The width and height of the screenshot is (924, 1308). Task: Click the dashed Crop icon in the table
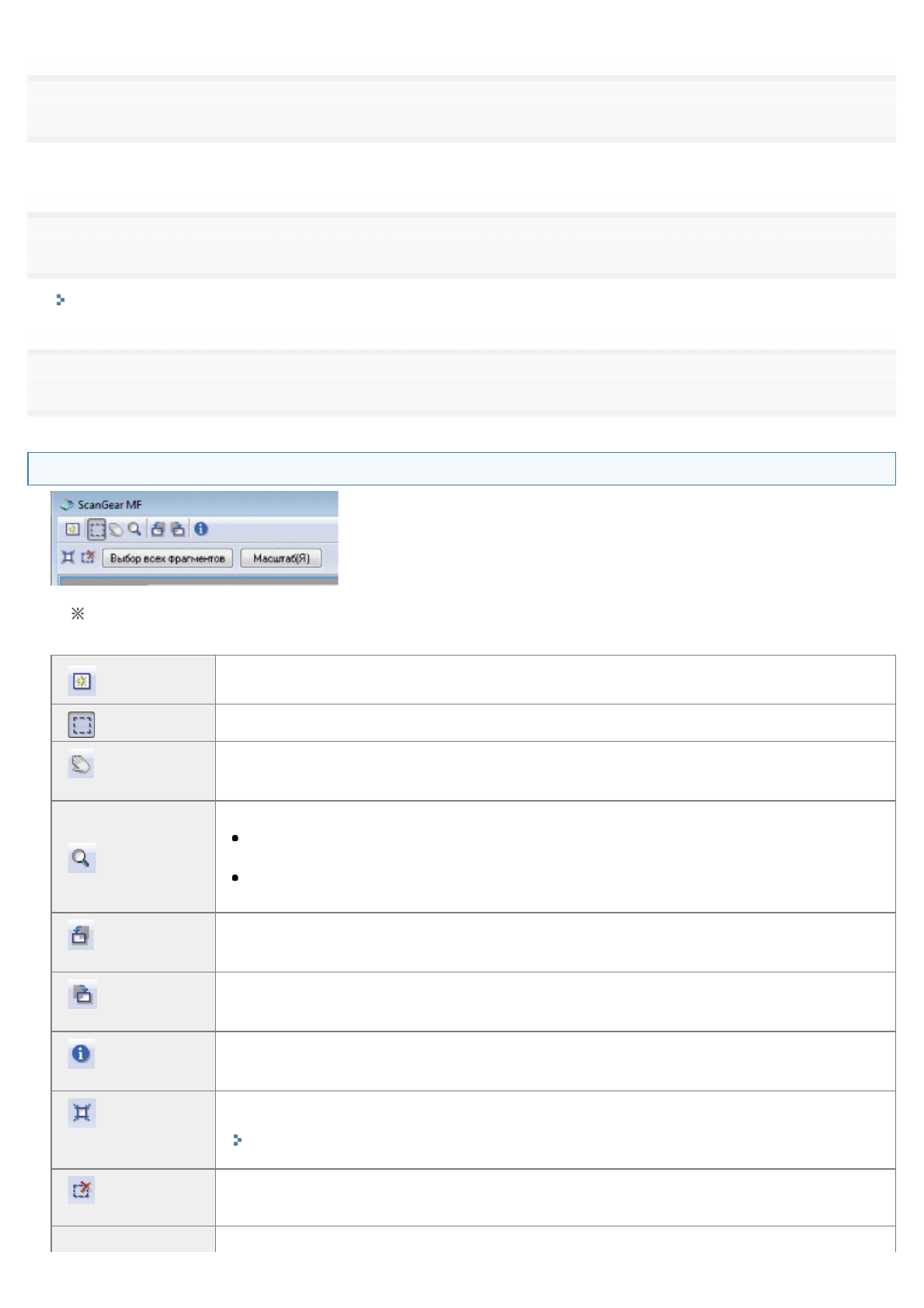click(82, 725)
